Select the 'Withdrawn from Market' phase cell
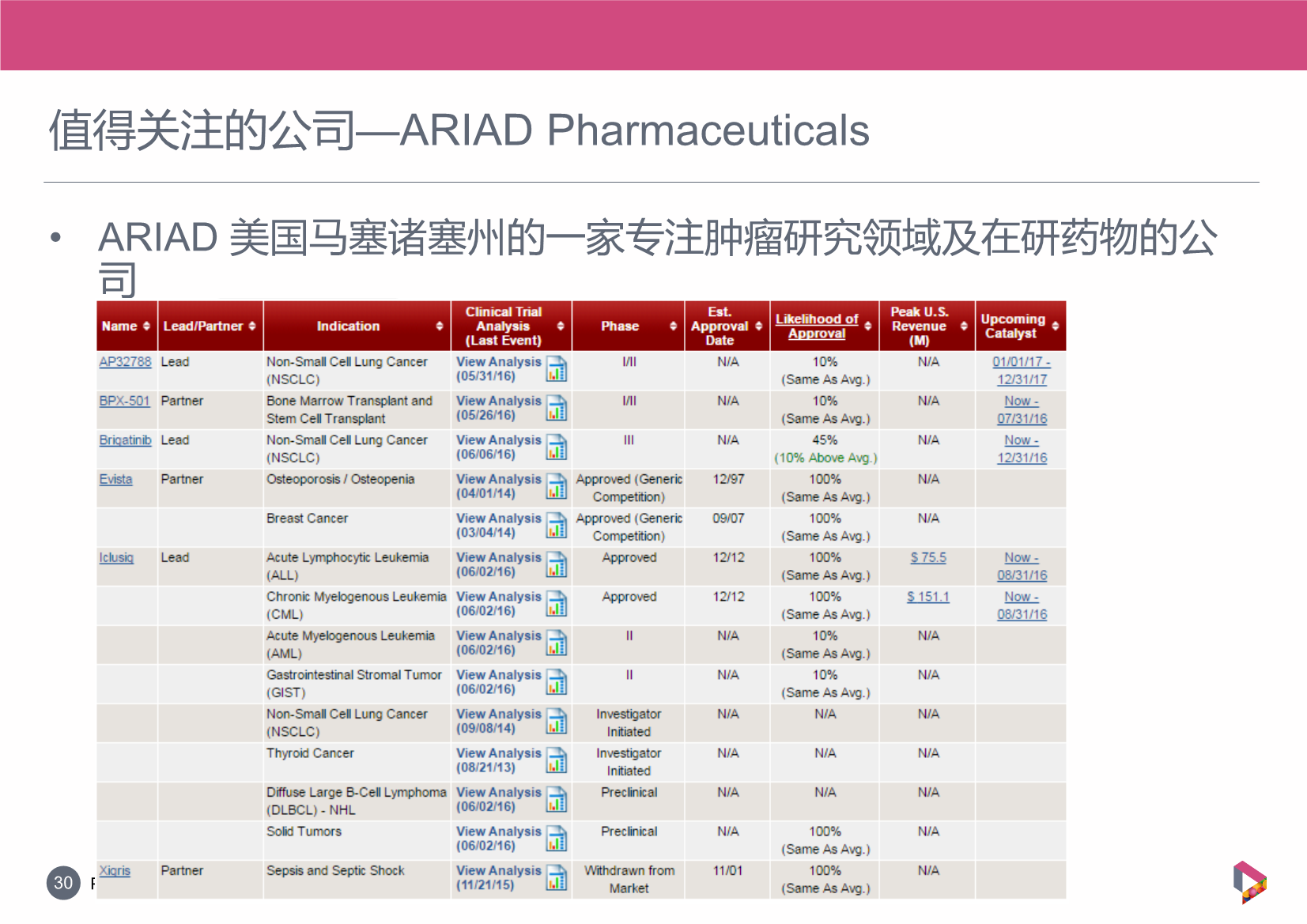 (629, 879)
